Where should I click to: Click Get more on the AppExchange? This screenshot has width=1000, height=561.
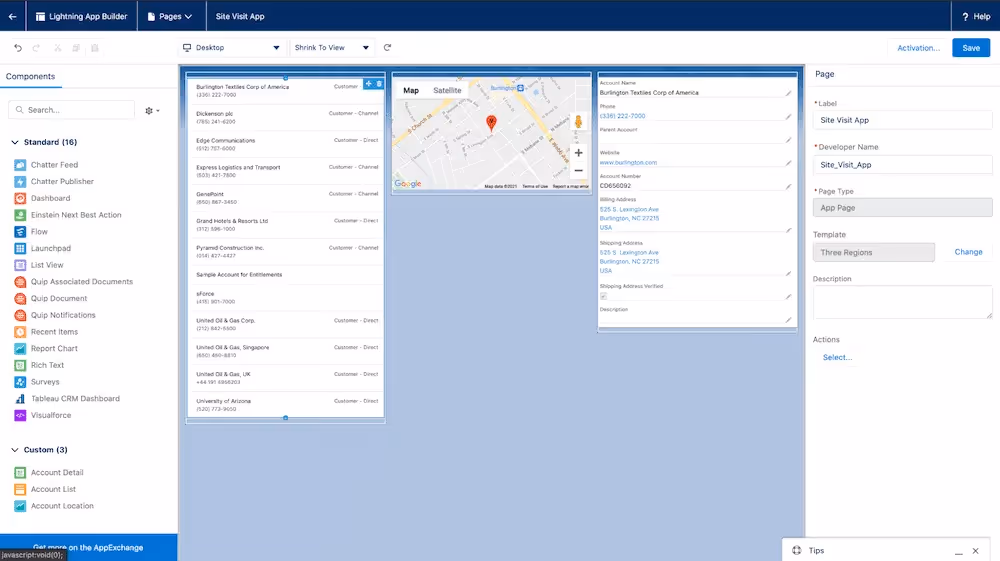click(88, 548)
